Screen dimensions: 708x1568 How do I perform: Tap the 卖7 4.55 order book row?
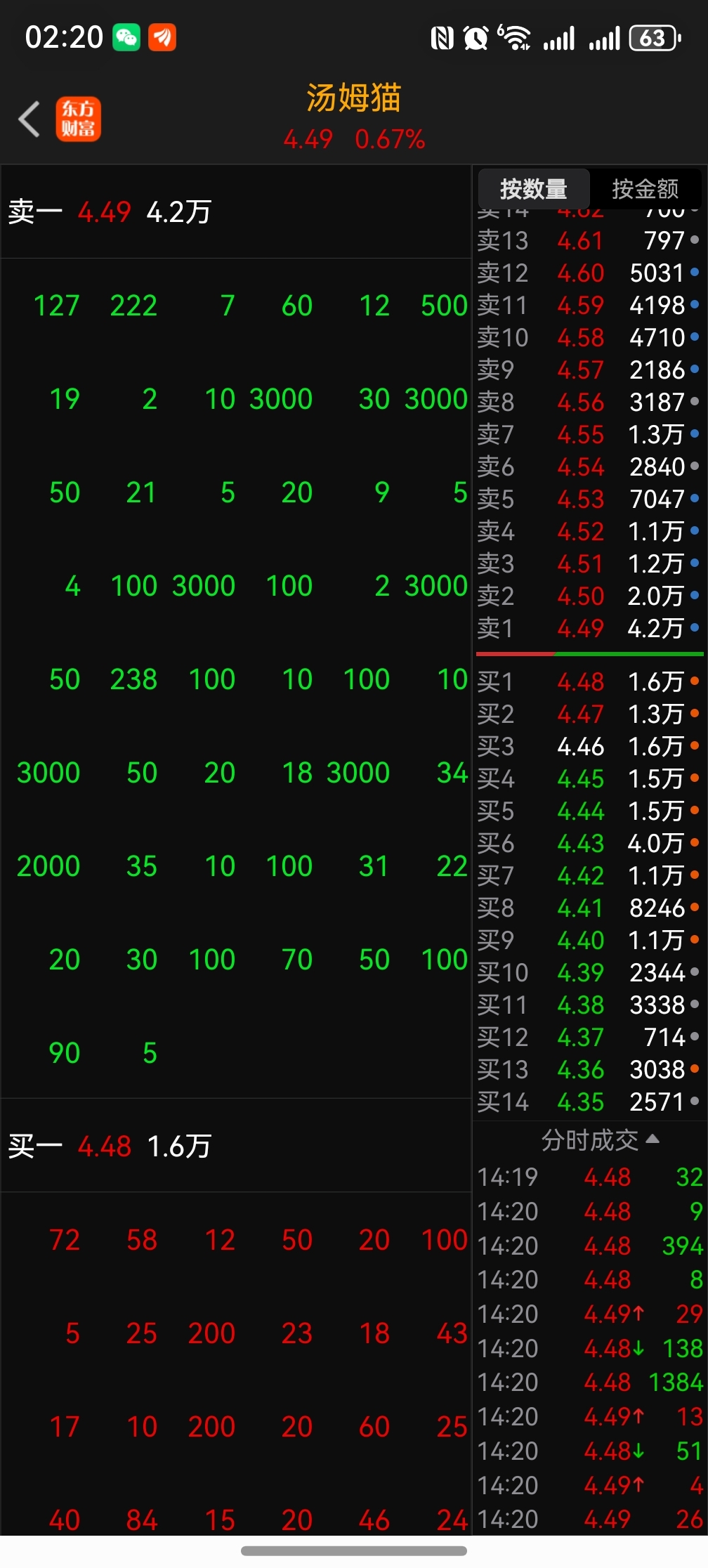(589, 434)
